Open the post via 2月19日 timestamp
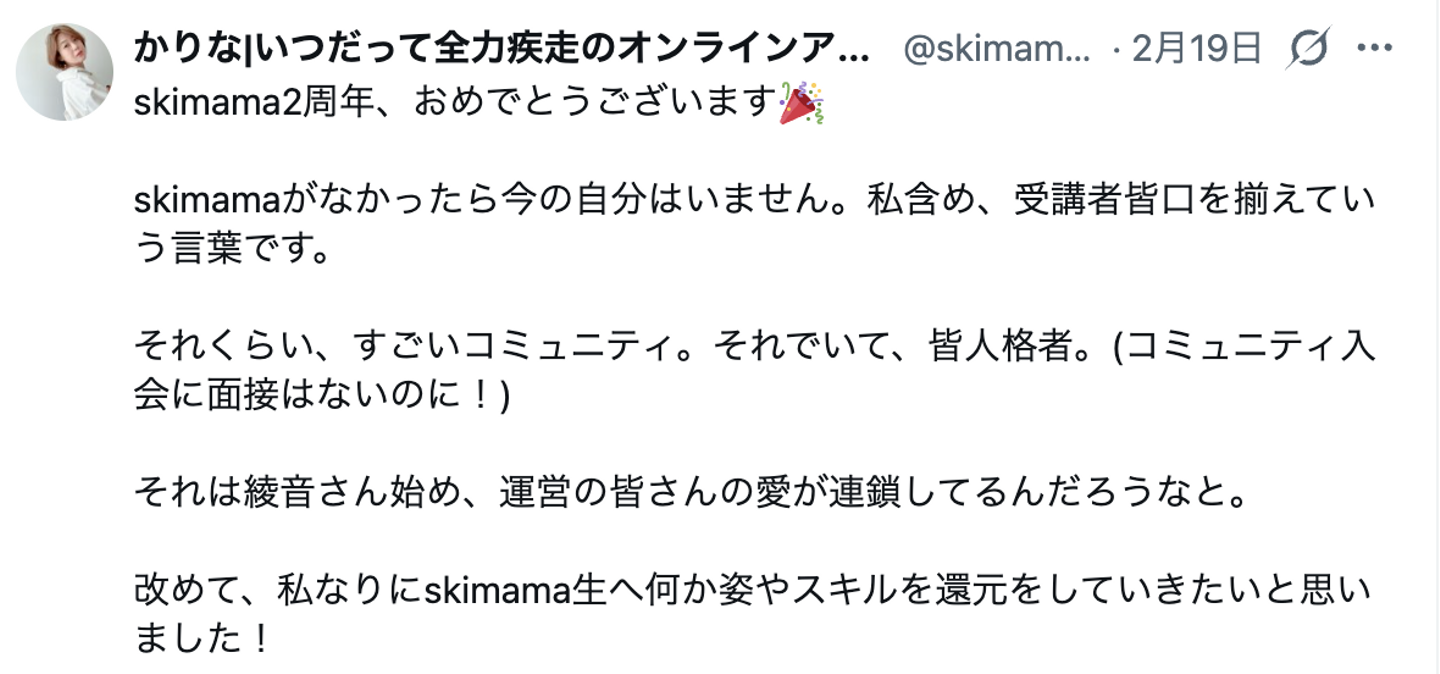The image size is (1440, 674). (1196, 48)
